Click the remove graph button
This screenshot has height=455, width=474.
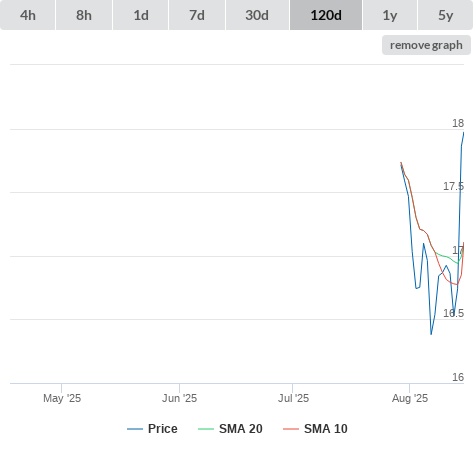point(426,45)
